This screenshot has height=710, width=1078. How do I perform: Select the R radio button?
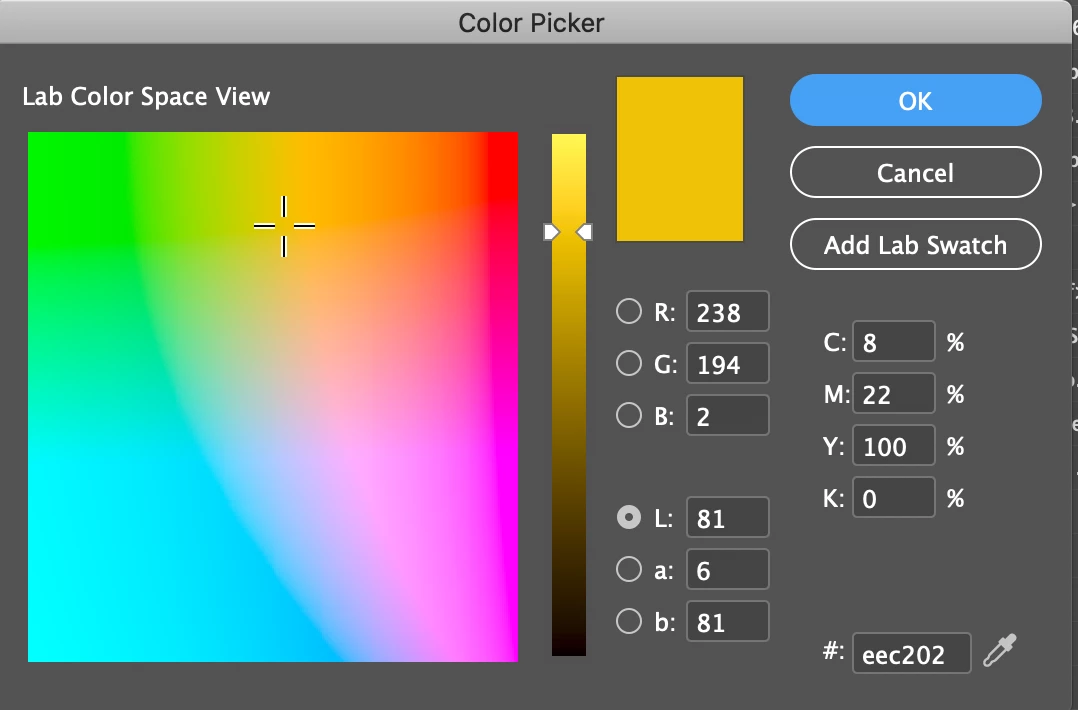629,312
